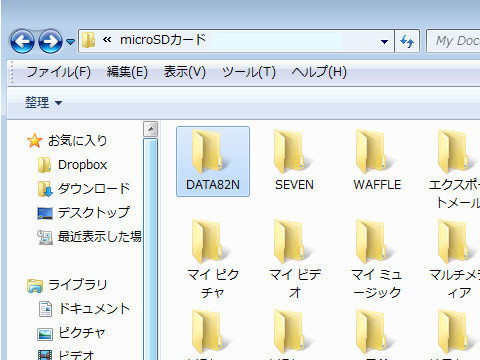Click the ビデオ film strip icon
480x360 pixels.
[x=45, y=355]
